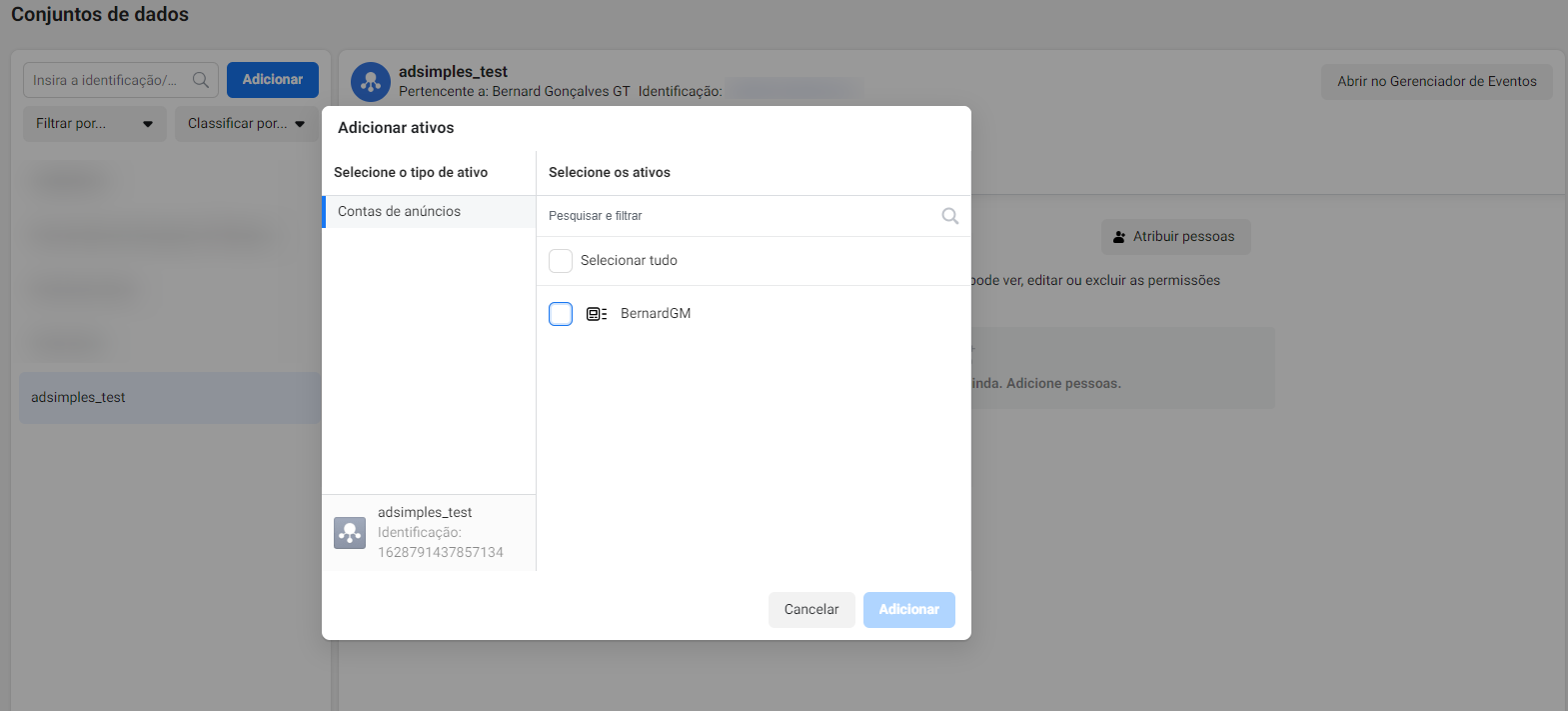Click the adsimples_test avatar icon in header

pyautogui.click(x=371, y=82)
